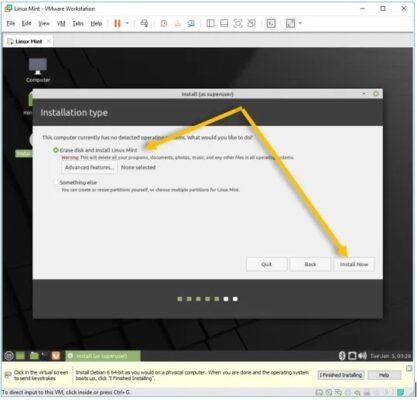
Task: Click Quit in the installer
Action: (x=266, y=264)
